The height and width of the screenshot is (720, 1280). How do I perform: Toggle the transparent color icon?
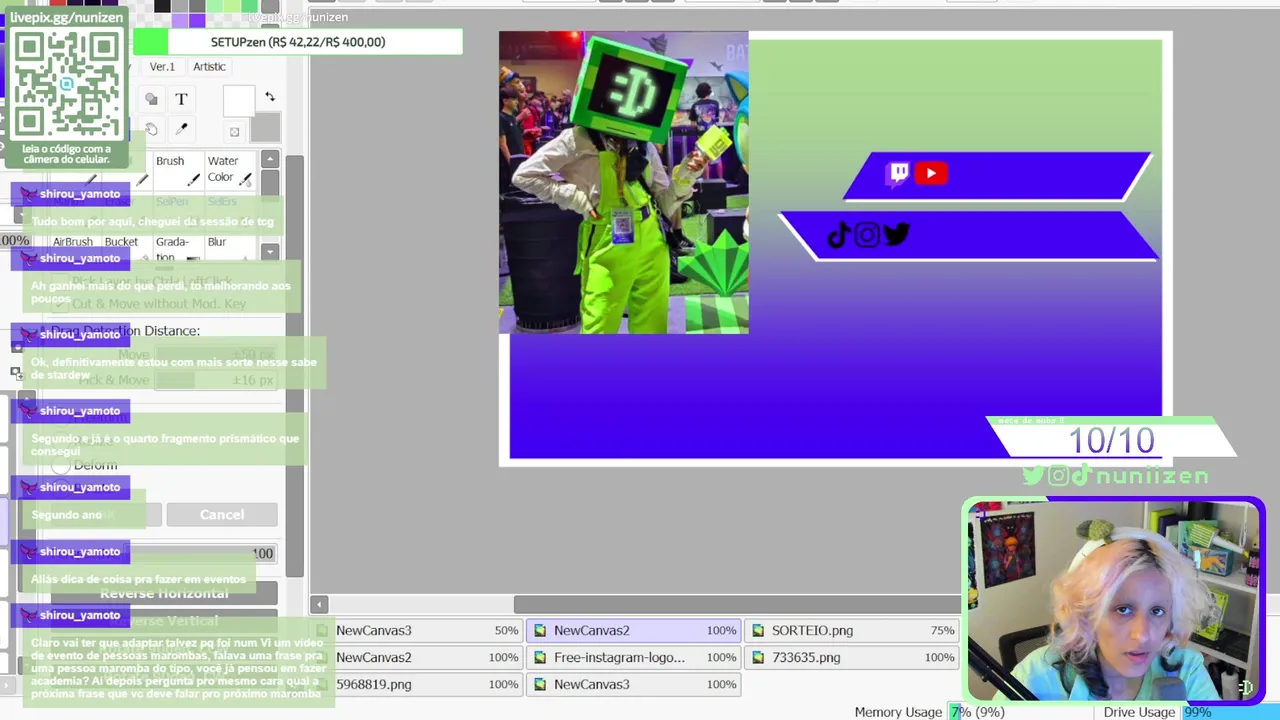coord(234,132)
